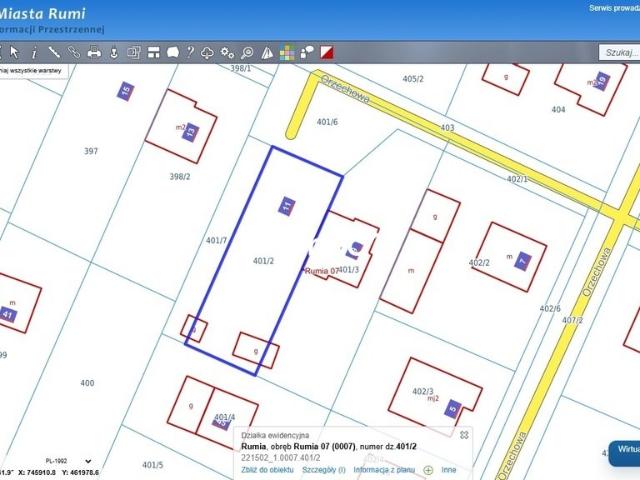
Task: Click the link chain icon
Action: click(74, 52)
